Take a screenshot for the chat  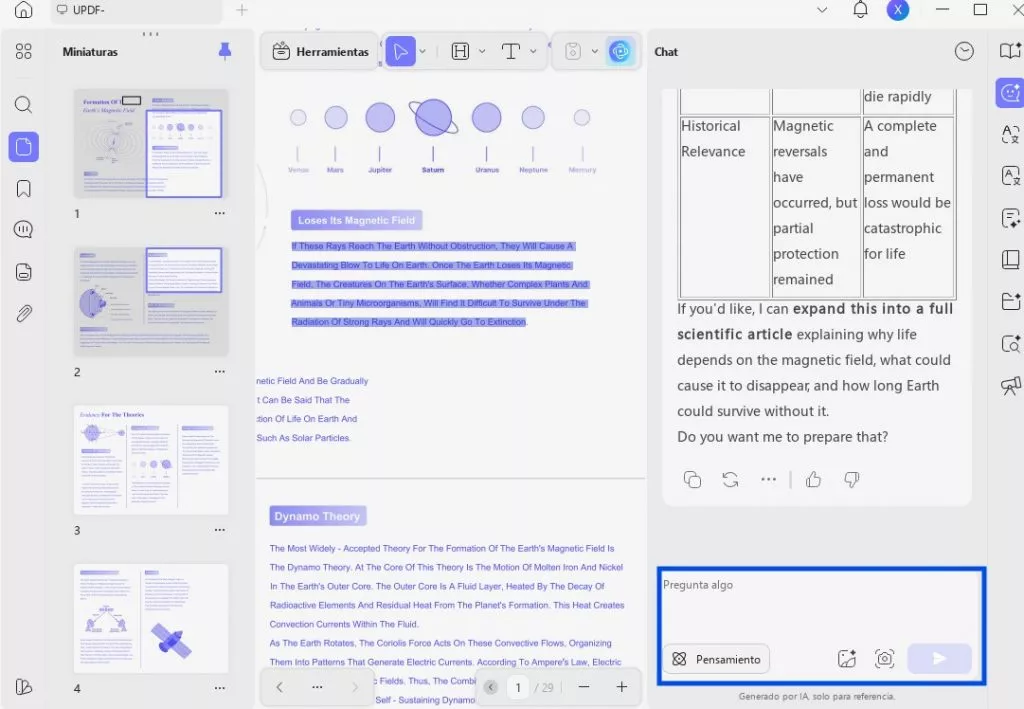[x=884, y=659]
